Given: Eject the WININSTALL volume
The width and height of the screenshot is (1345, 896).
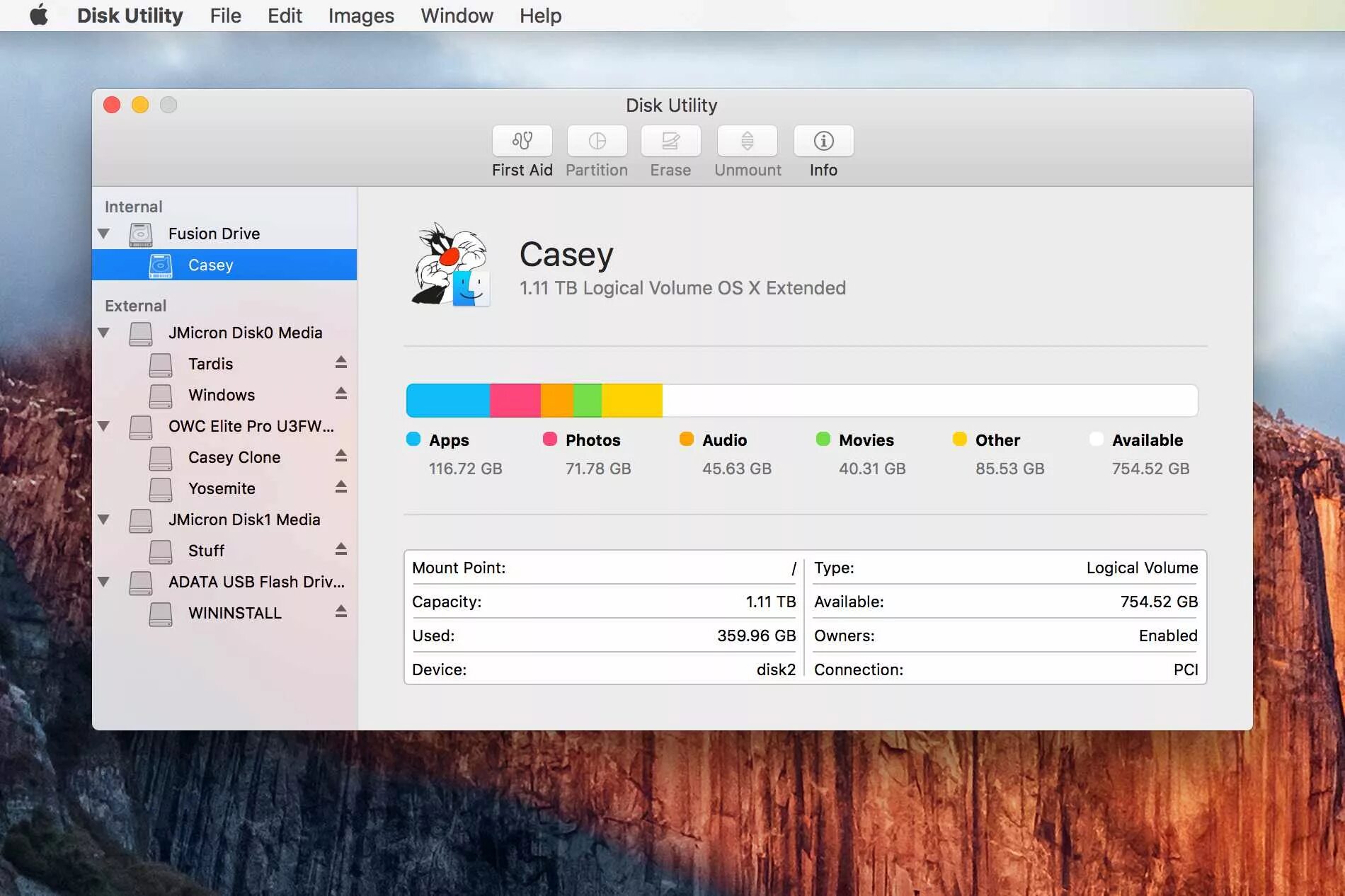Looking at the screenshot, I should [341, 611].
